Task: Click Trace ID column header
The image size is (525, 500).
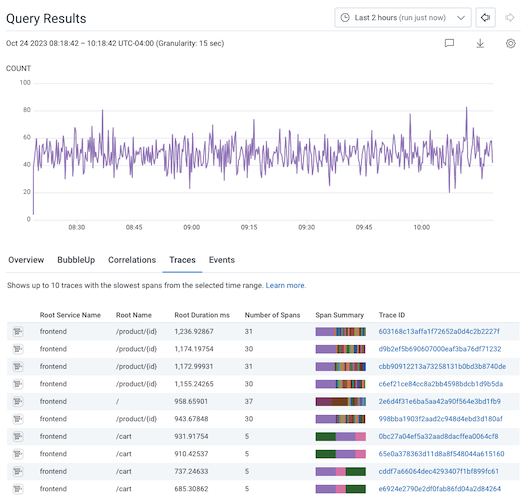Action: click(392, 315)
